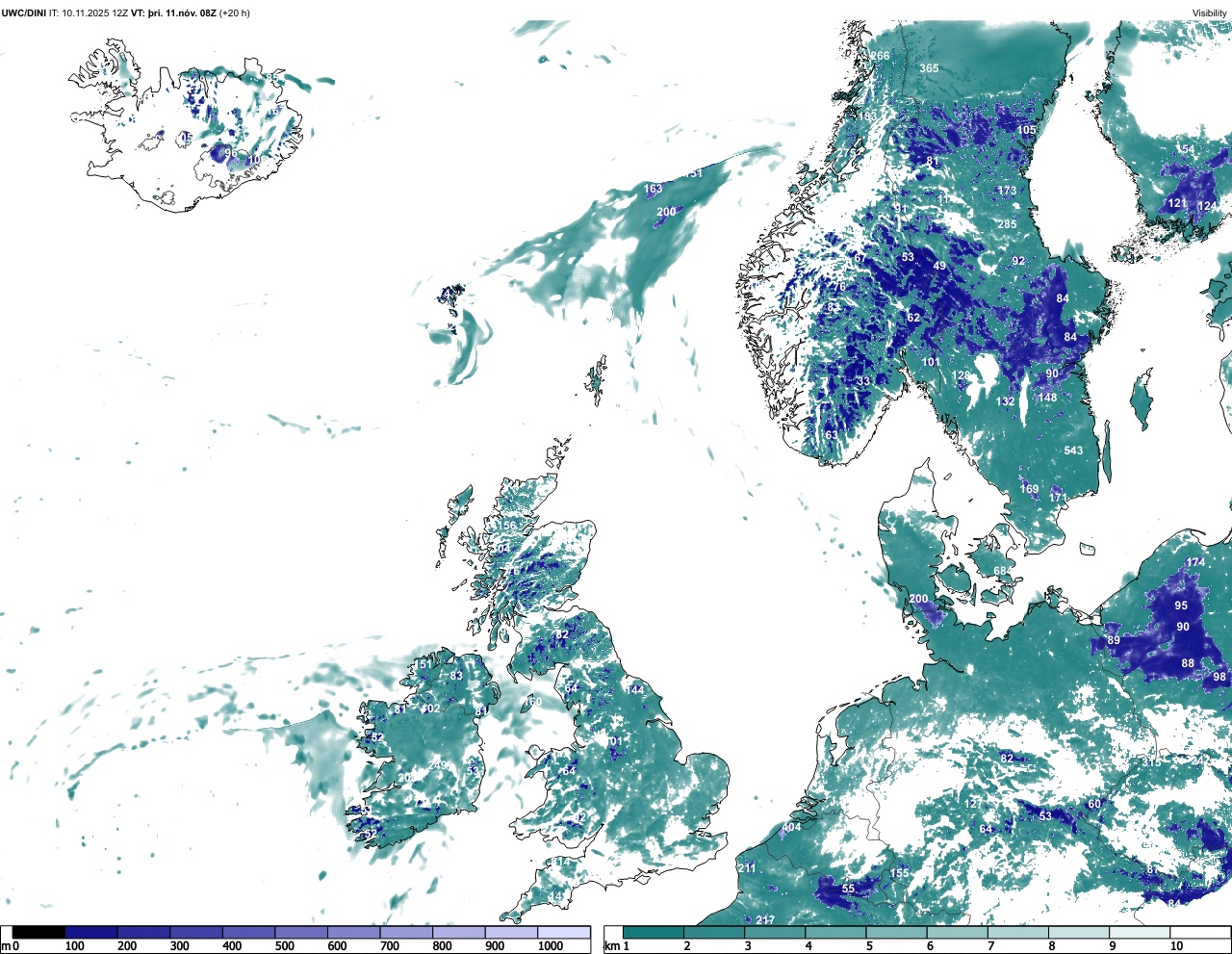Click the '285' map value in Sweden
1232x954 pixels.
1007,224
